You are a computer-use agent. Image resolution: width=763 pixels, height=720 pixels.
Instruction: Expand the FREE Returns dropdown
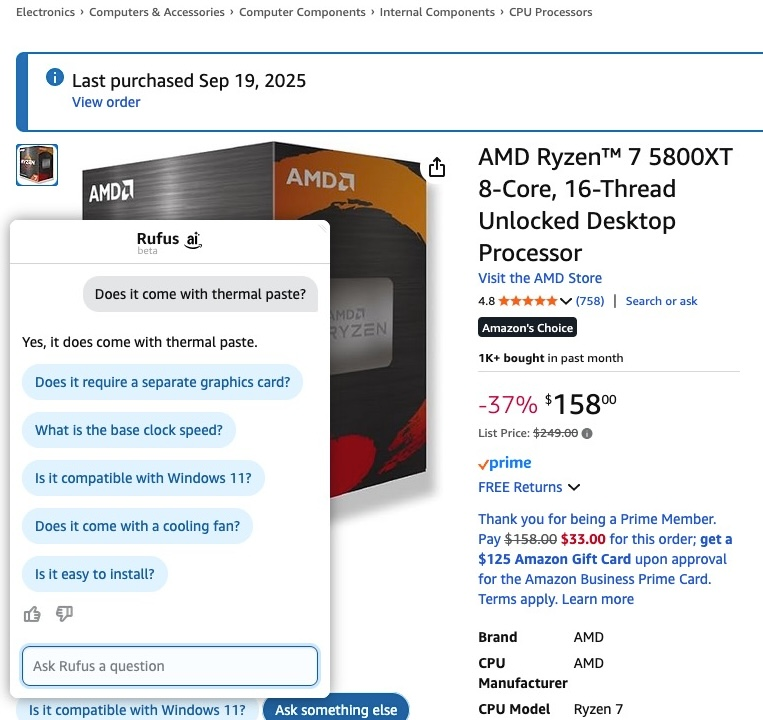(x=574, y=488)
